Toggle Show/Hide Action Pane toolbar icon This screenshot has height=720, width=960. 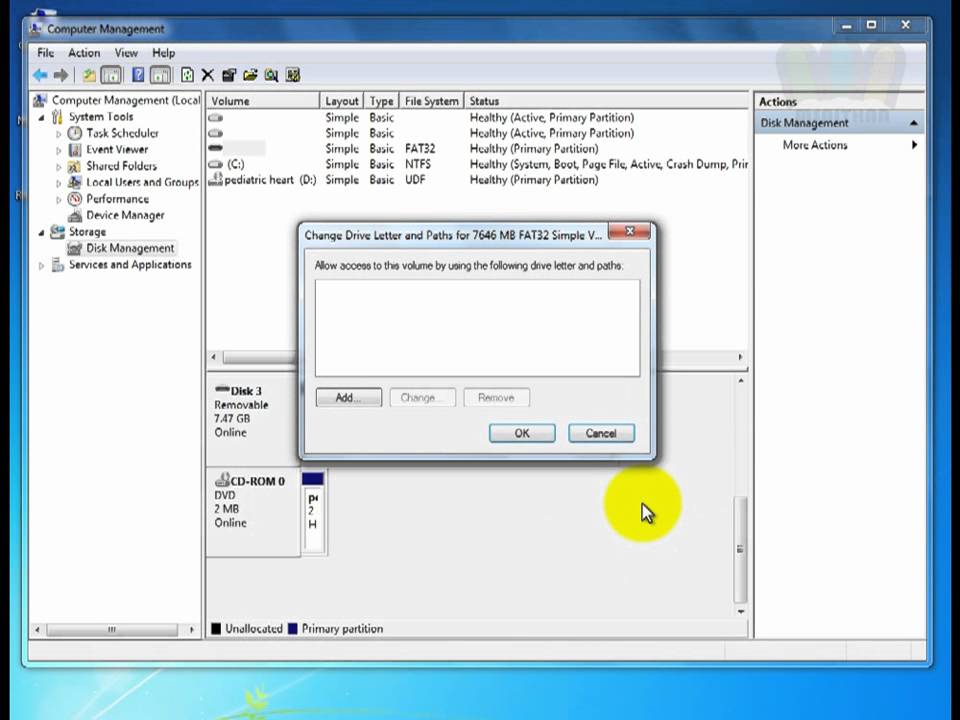tap(160, 75)
